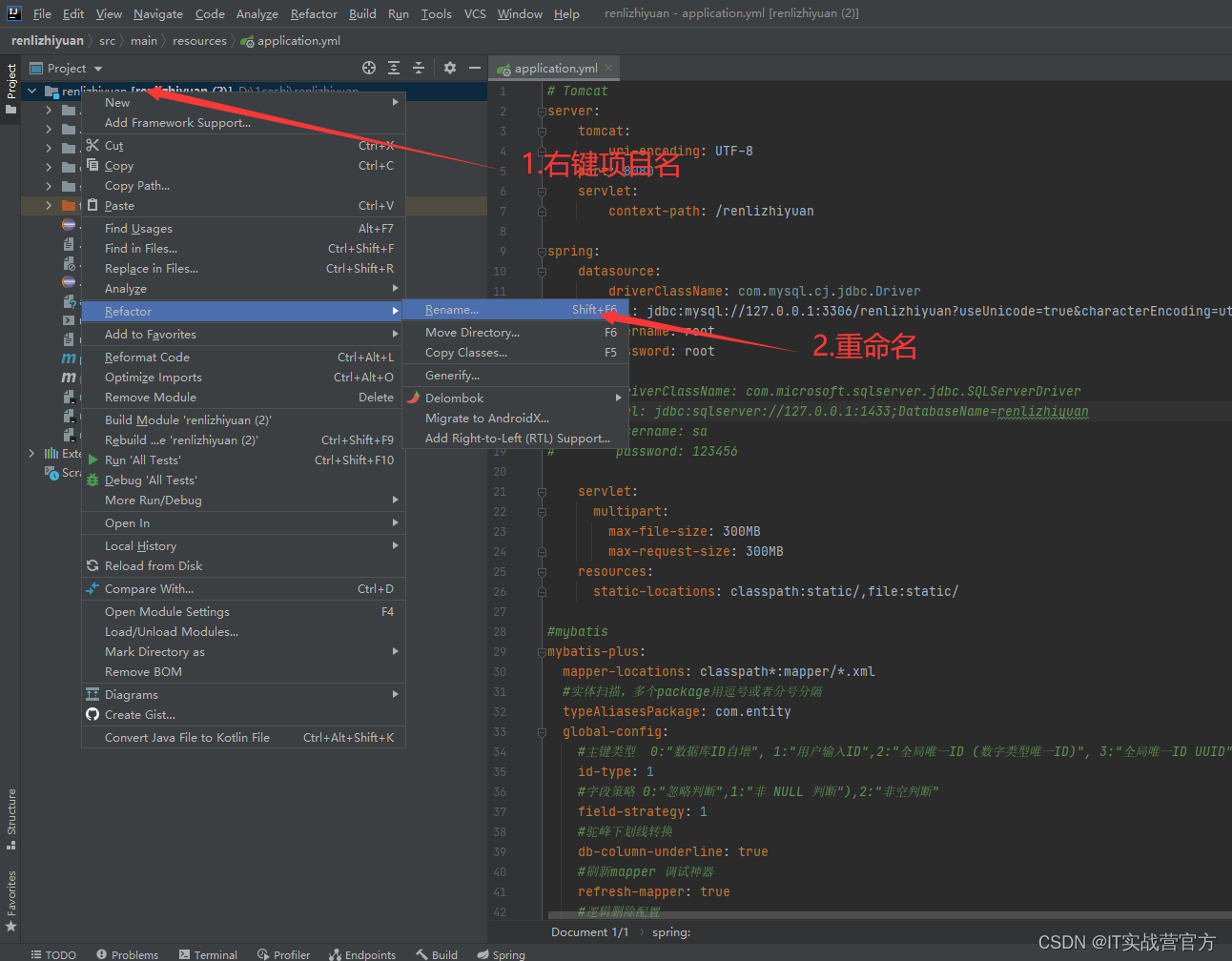The height and width of the screenshot is (961, 1232).
Task: Open the Navigate menu
Action: click(158, 13)
